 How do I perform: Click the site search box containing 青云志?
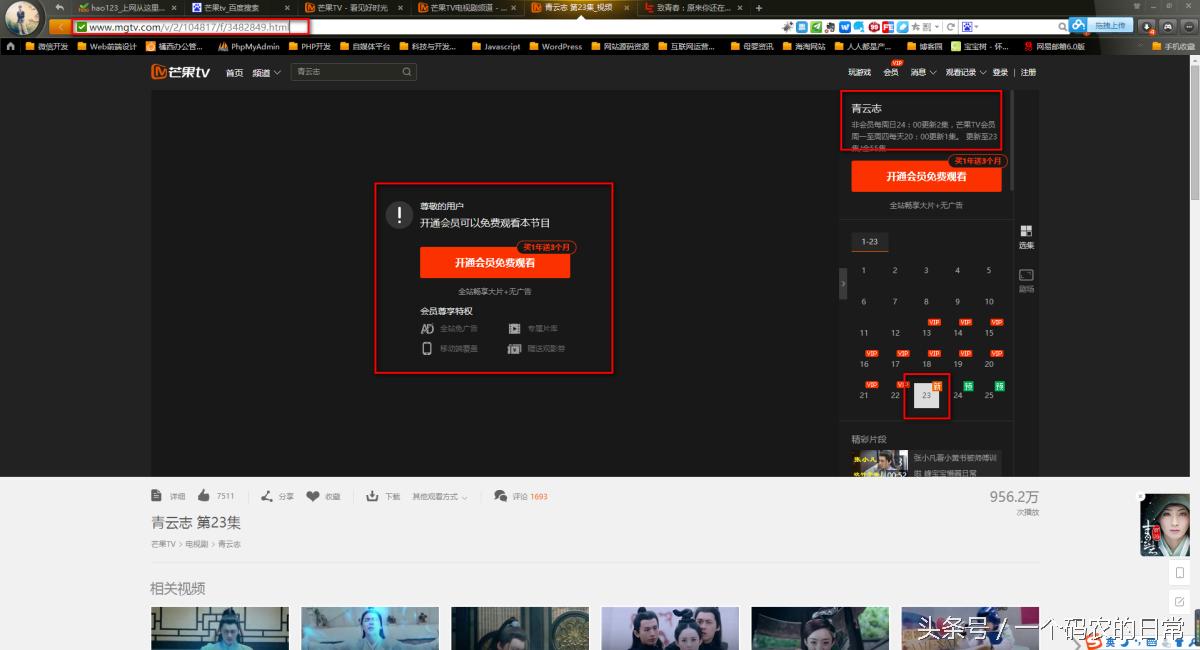pyautogui.click(x=345, y=72)
